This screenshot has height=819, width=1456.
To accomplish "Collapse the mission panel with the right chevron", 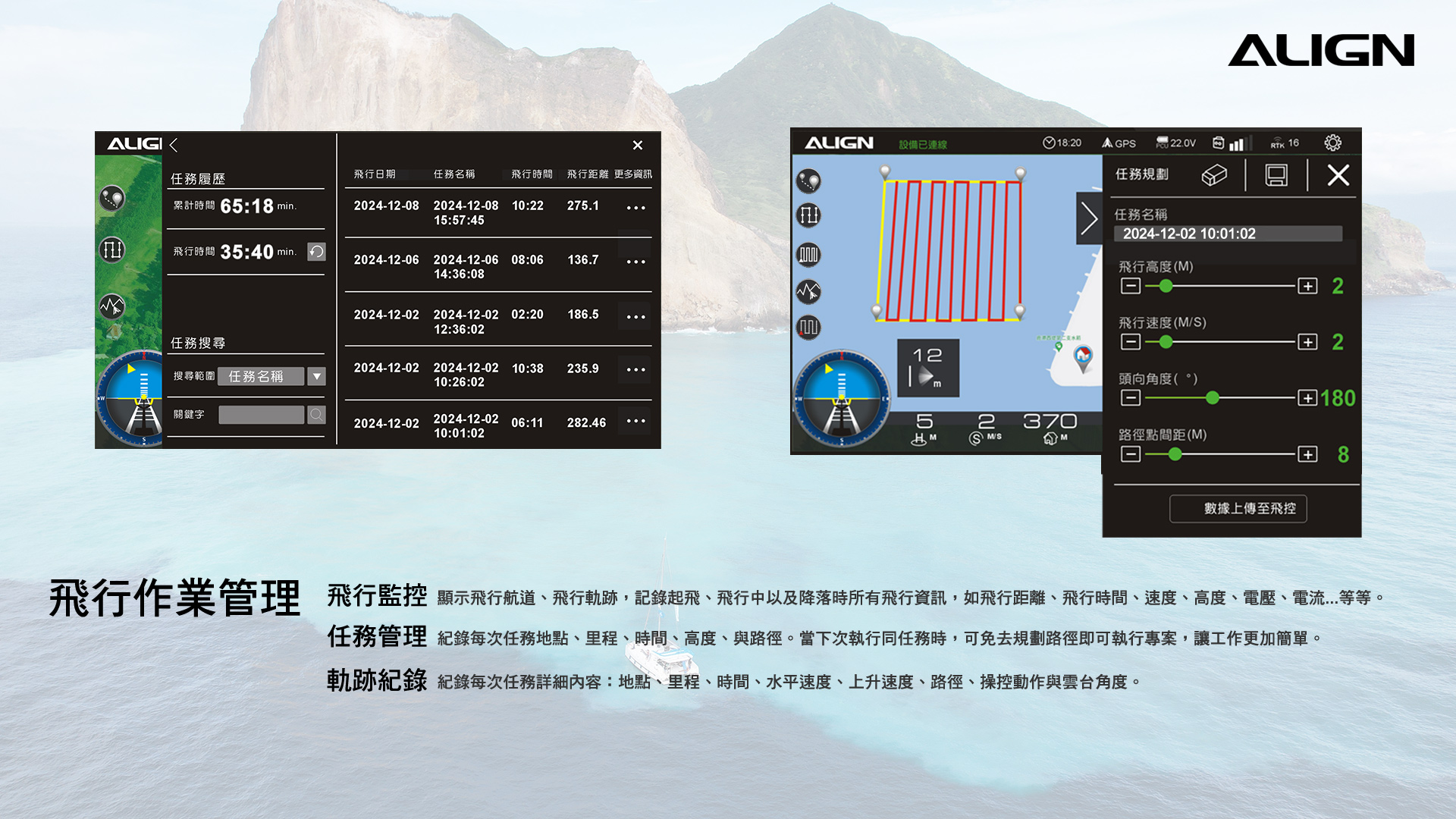I will (x=1089, y=219).
